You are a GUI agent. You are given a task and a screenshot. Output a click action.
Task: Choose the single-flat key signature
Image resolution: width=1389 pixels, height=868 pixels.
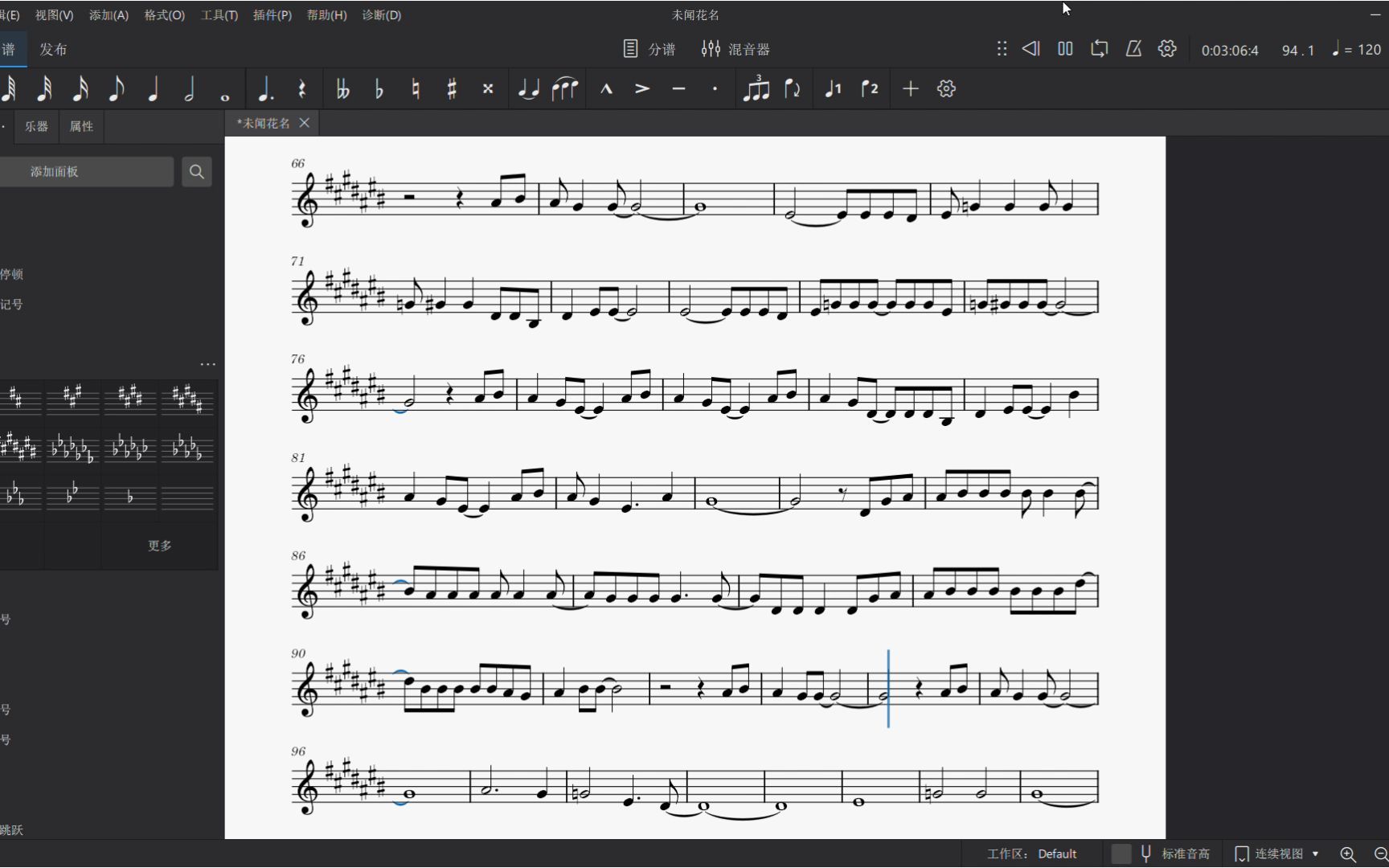click(130, 497)
